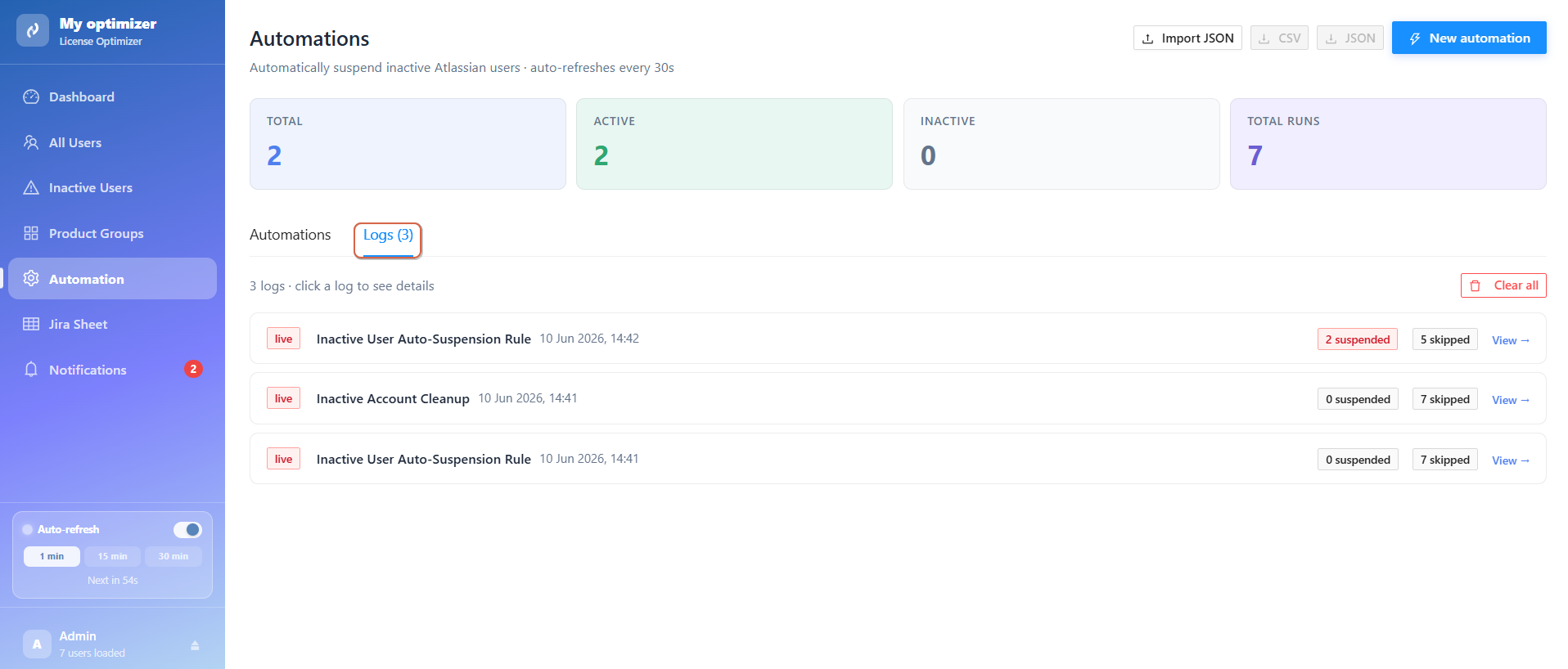Click the eject icon beside Admin

click(x=195, y=645)
